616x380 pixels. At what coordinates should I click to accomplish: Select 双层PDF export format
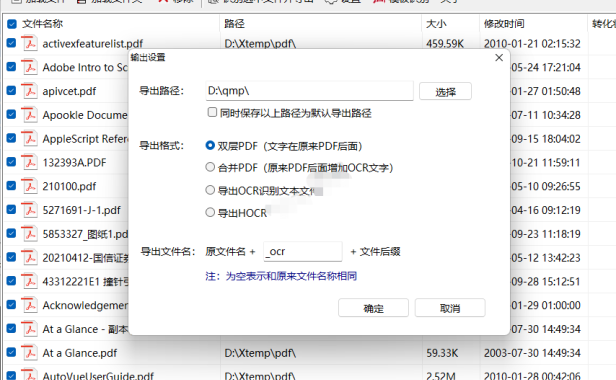[210, 145]
